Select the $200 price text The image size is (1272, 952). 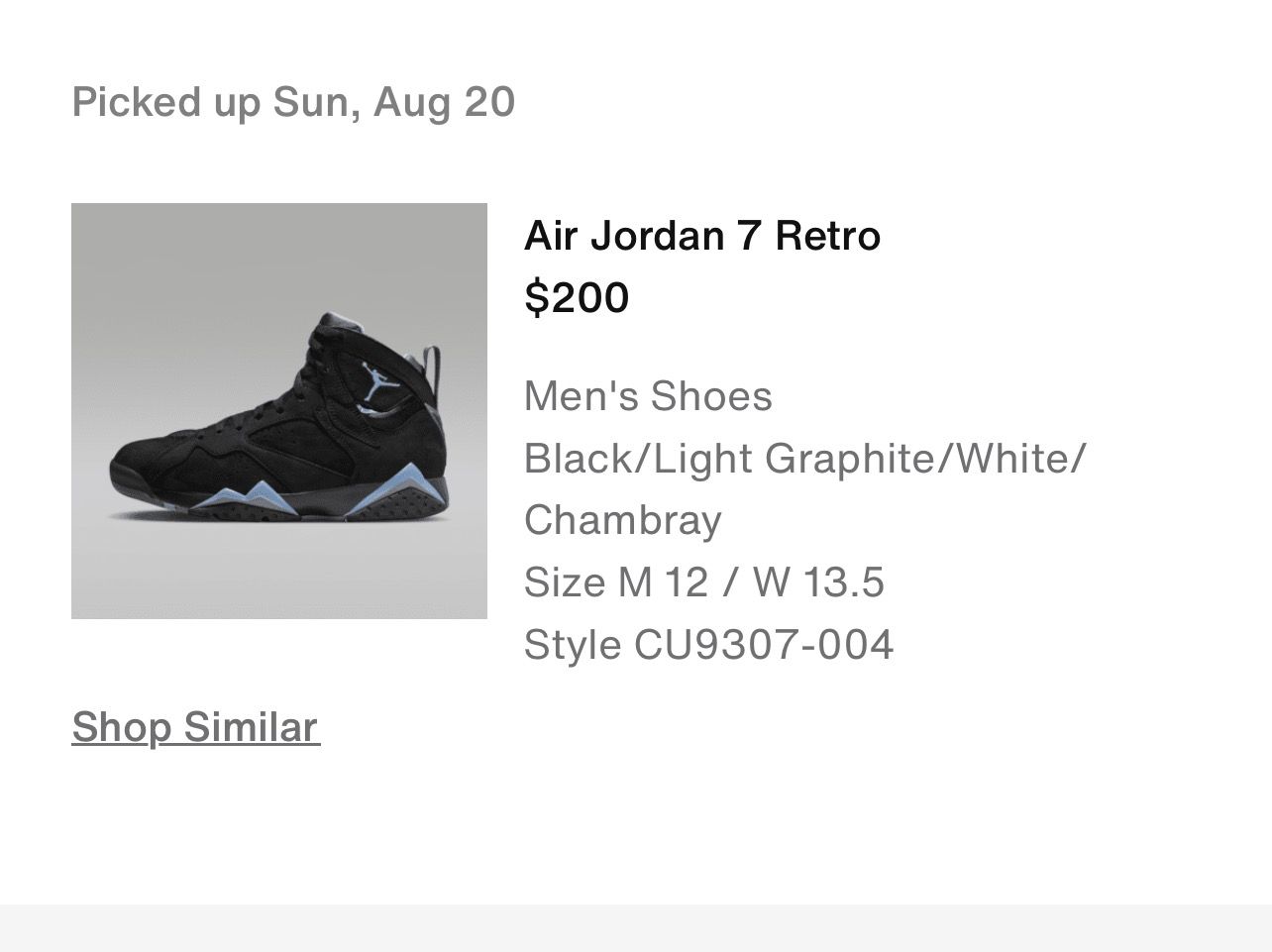pos(576,297)
